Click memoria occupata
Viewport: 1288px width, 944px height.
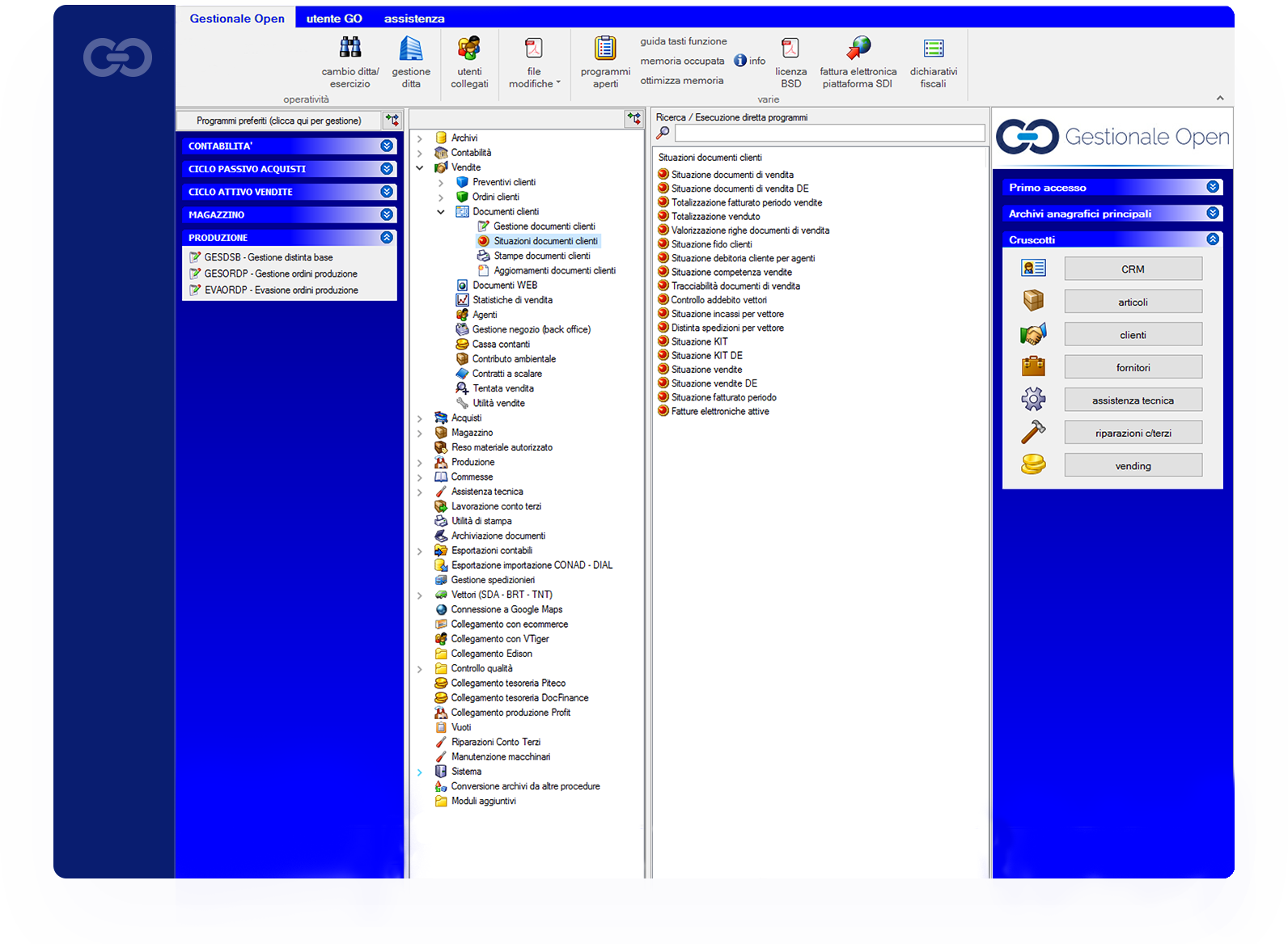tap(682, 61)
